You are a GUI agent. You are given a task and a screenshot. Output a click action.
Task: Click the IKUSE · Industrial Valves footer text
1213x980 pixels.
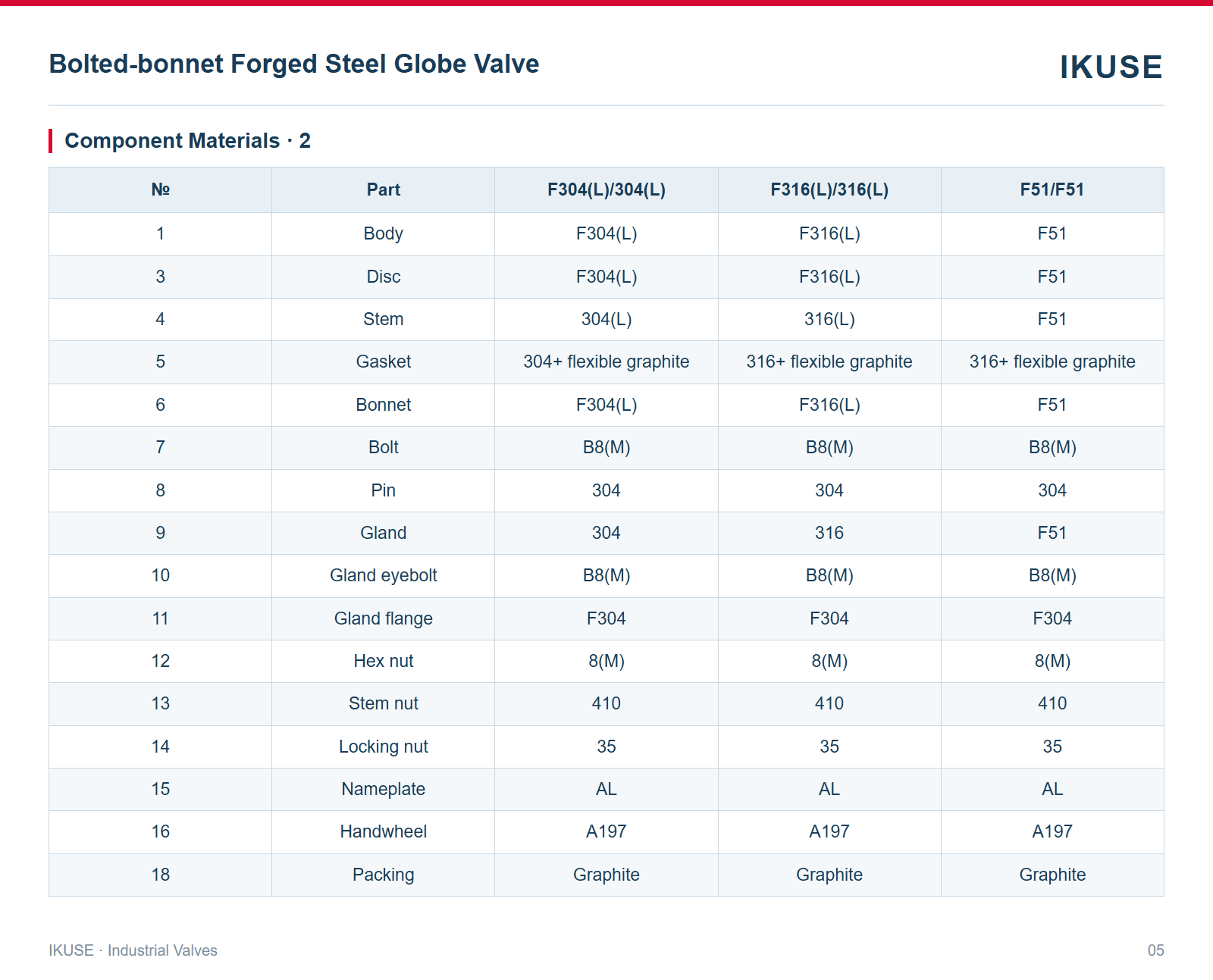point(133,950)
